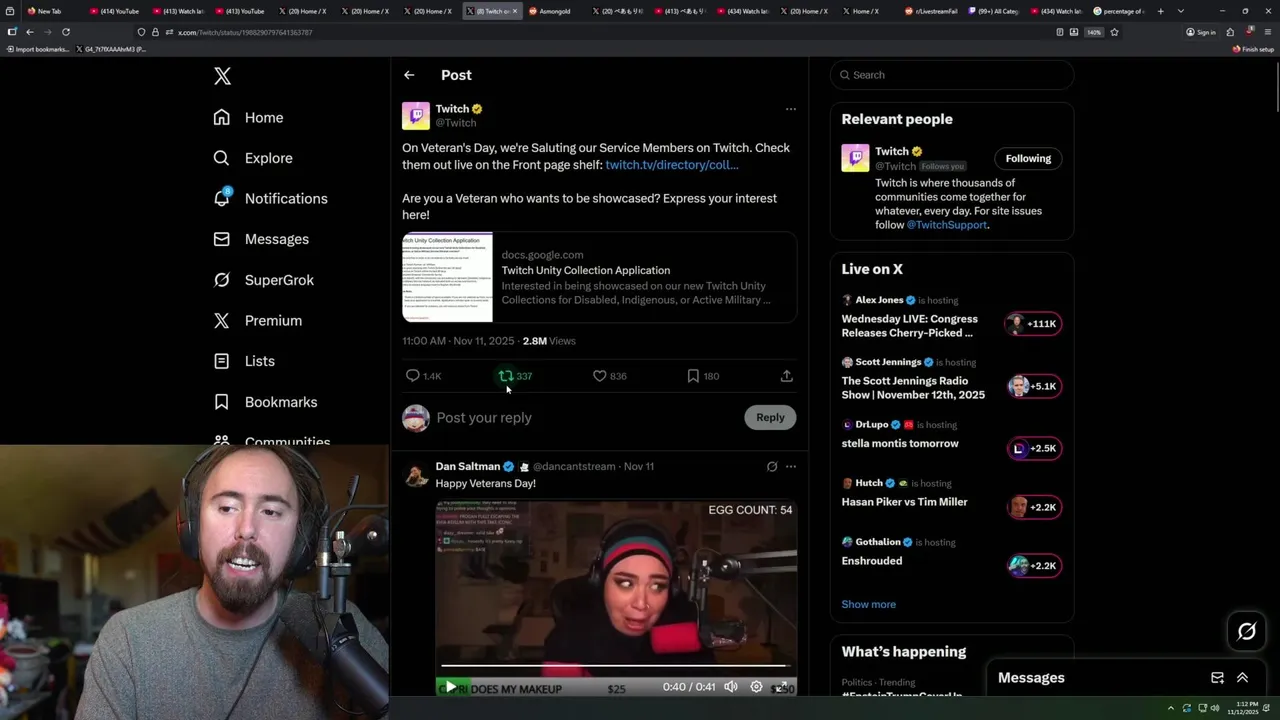Click Show more under Live on X

pos(868,604)
